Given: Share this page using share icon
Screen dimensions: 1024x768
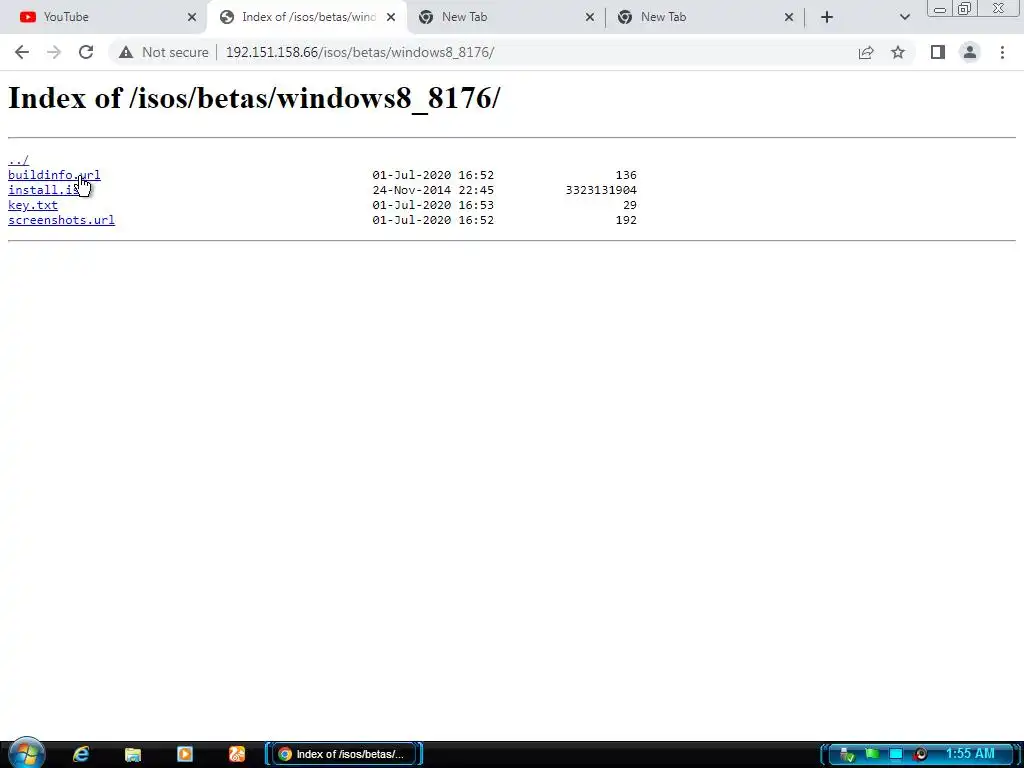Looking at the screenshot, I should click(x=866, y=52).
